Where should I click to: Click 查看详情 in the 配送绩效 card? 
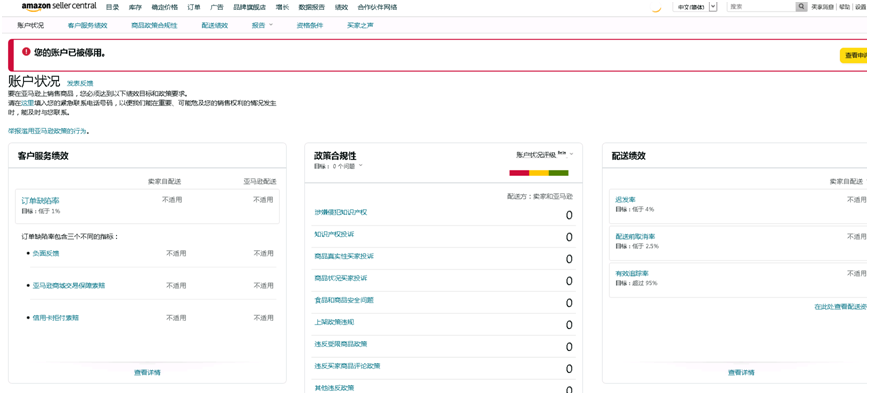[x=742, y=373]
